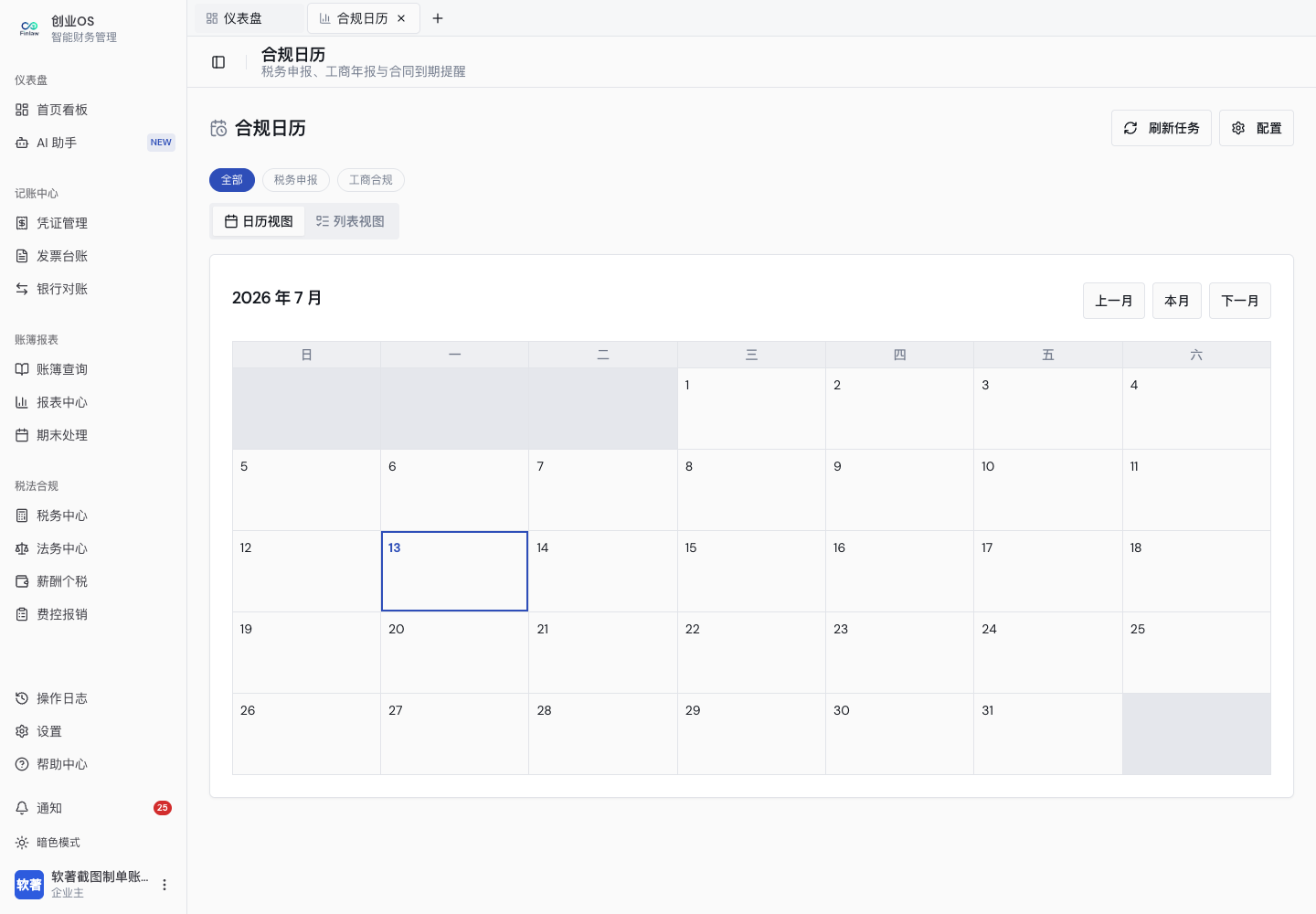Open 首页看板 from the sidebar

93,110
